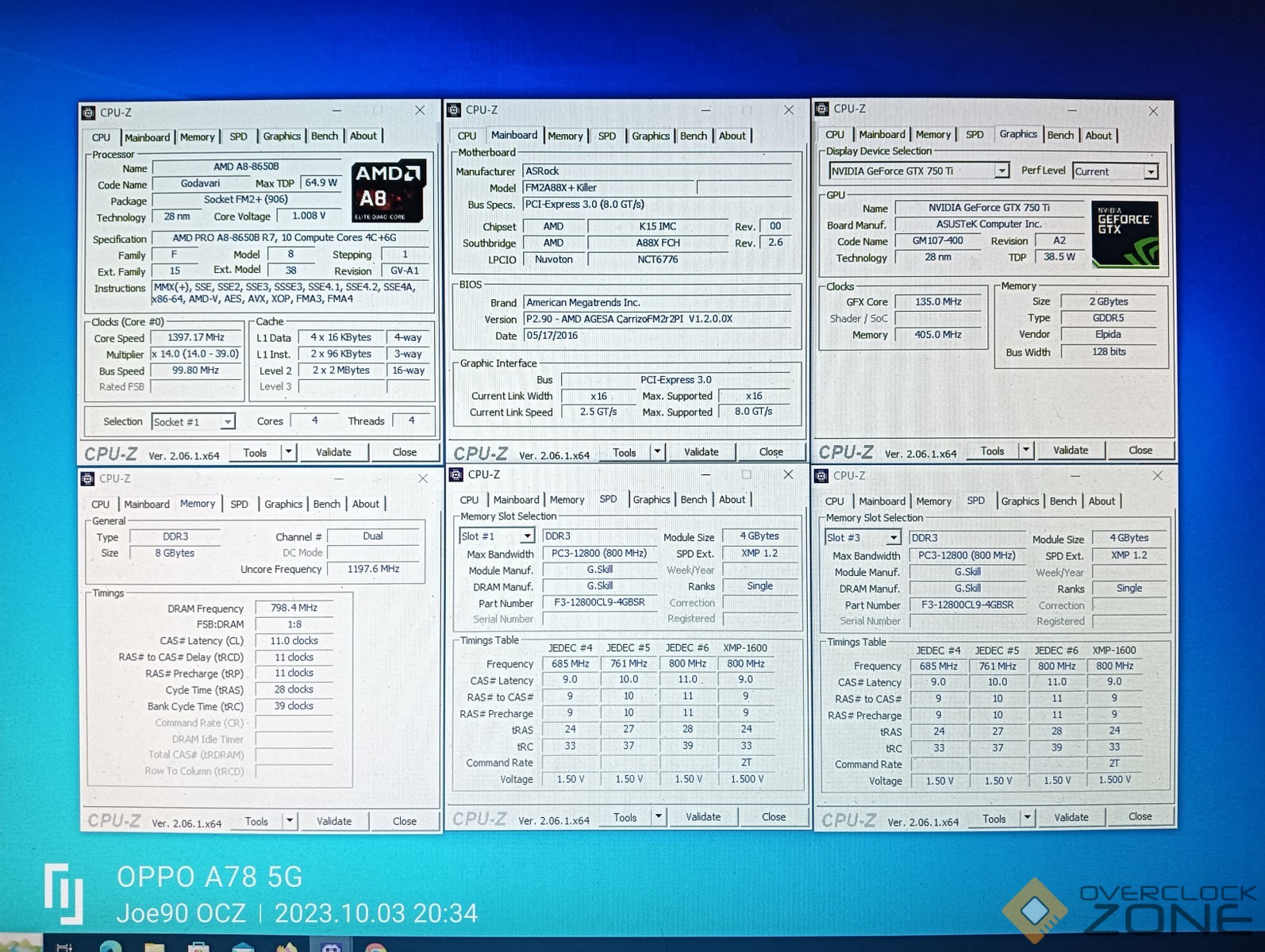Expand the Tools arrow in the GeForce Graphics window
The width and height of the screenshot is (1265, 952).
point(1025,451)
